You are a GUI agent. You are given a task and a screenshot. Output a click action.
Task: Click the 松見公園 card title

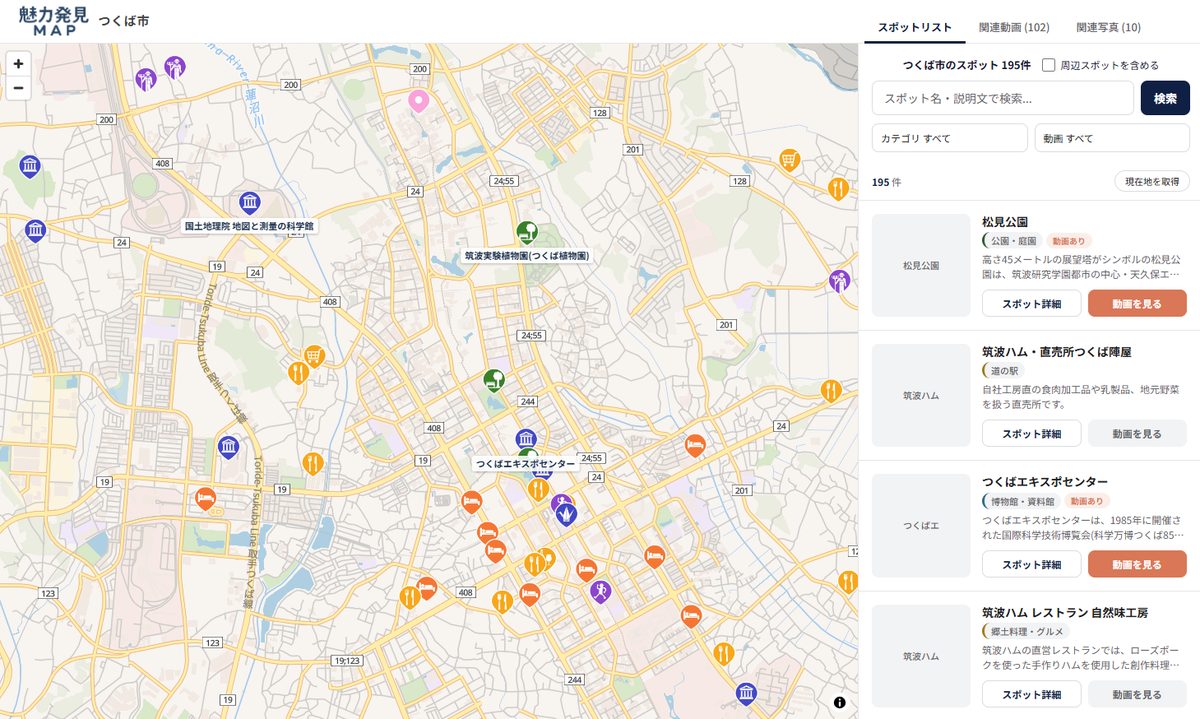[x=1005, y=222]
